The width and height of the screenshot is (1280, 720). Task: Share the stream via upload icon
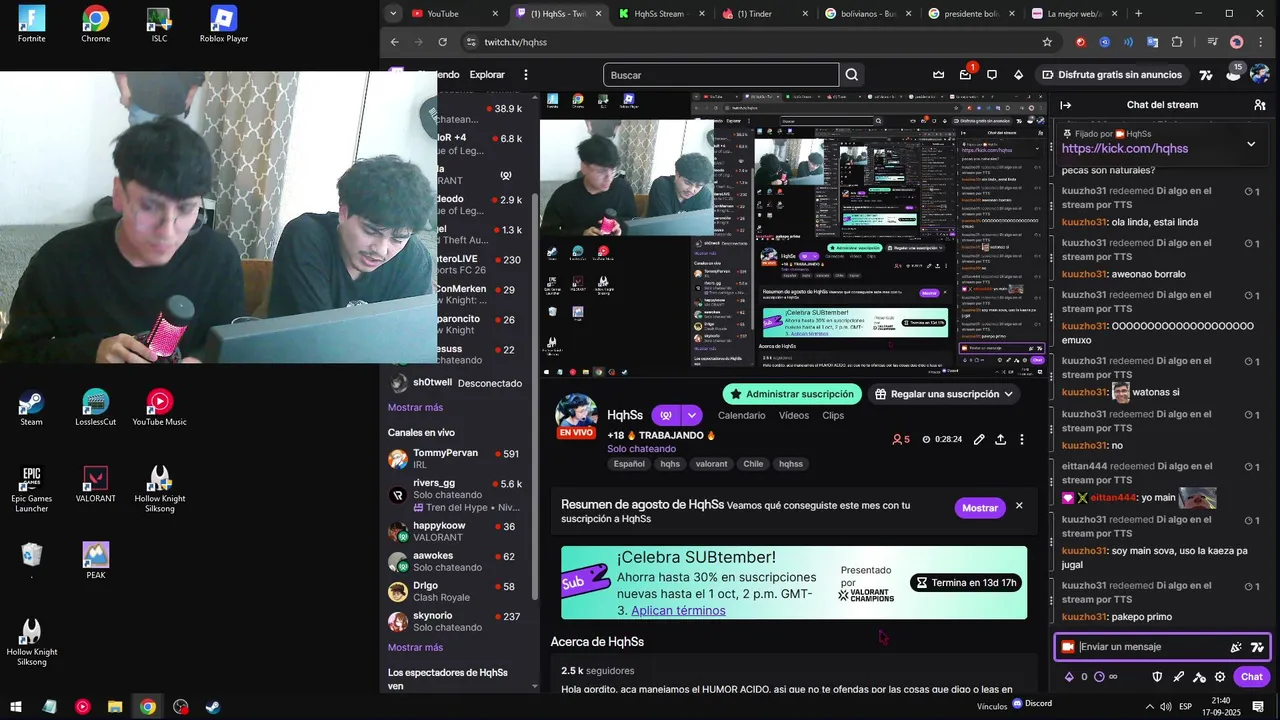point(1000,439)
